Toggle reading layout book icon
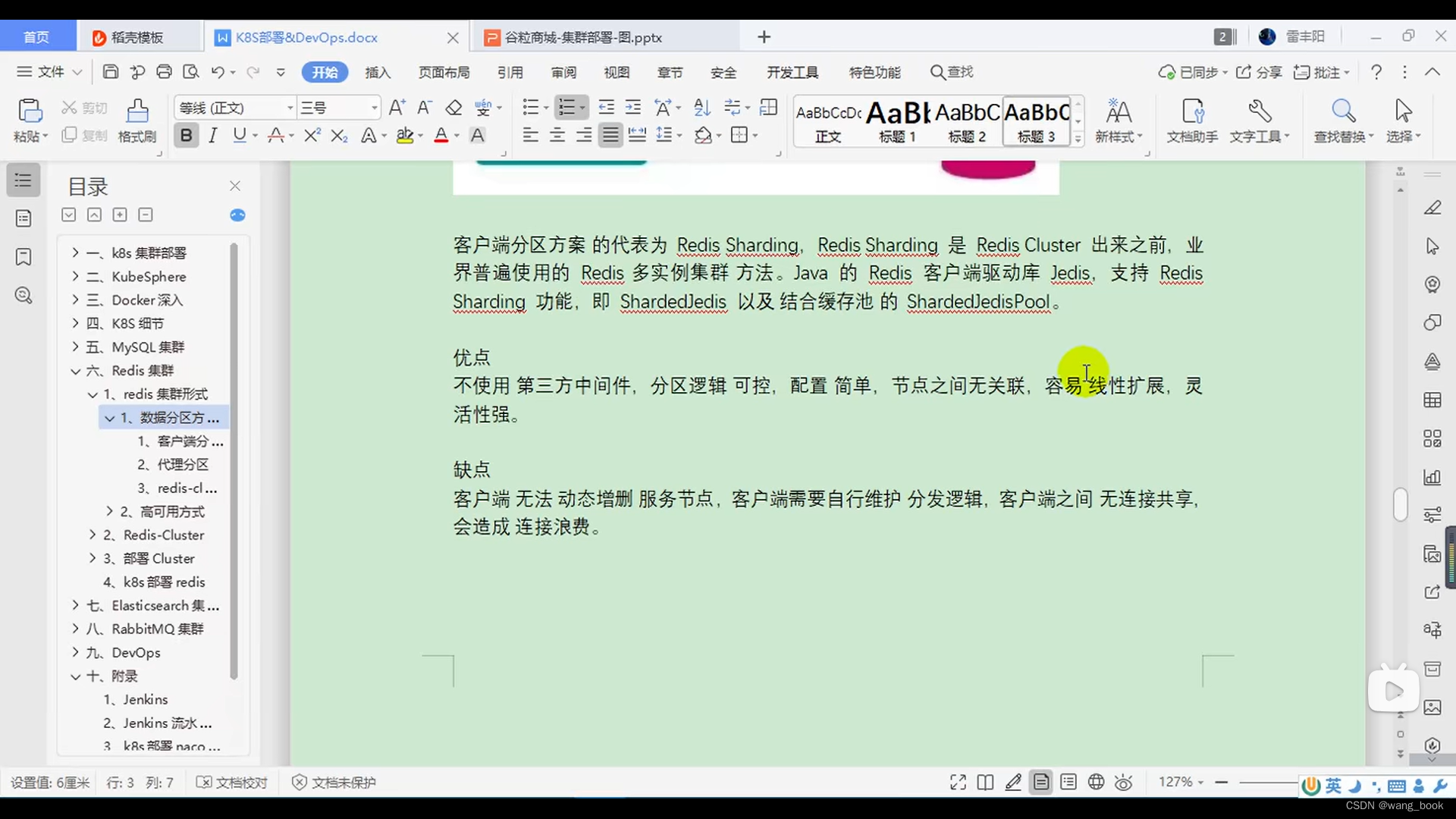This screenshot has width=1456, height=819. coord(985,783)
